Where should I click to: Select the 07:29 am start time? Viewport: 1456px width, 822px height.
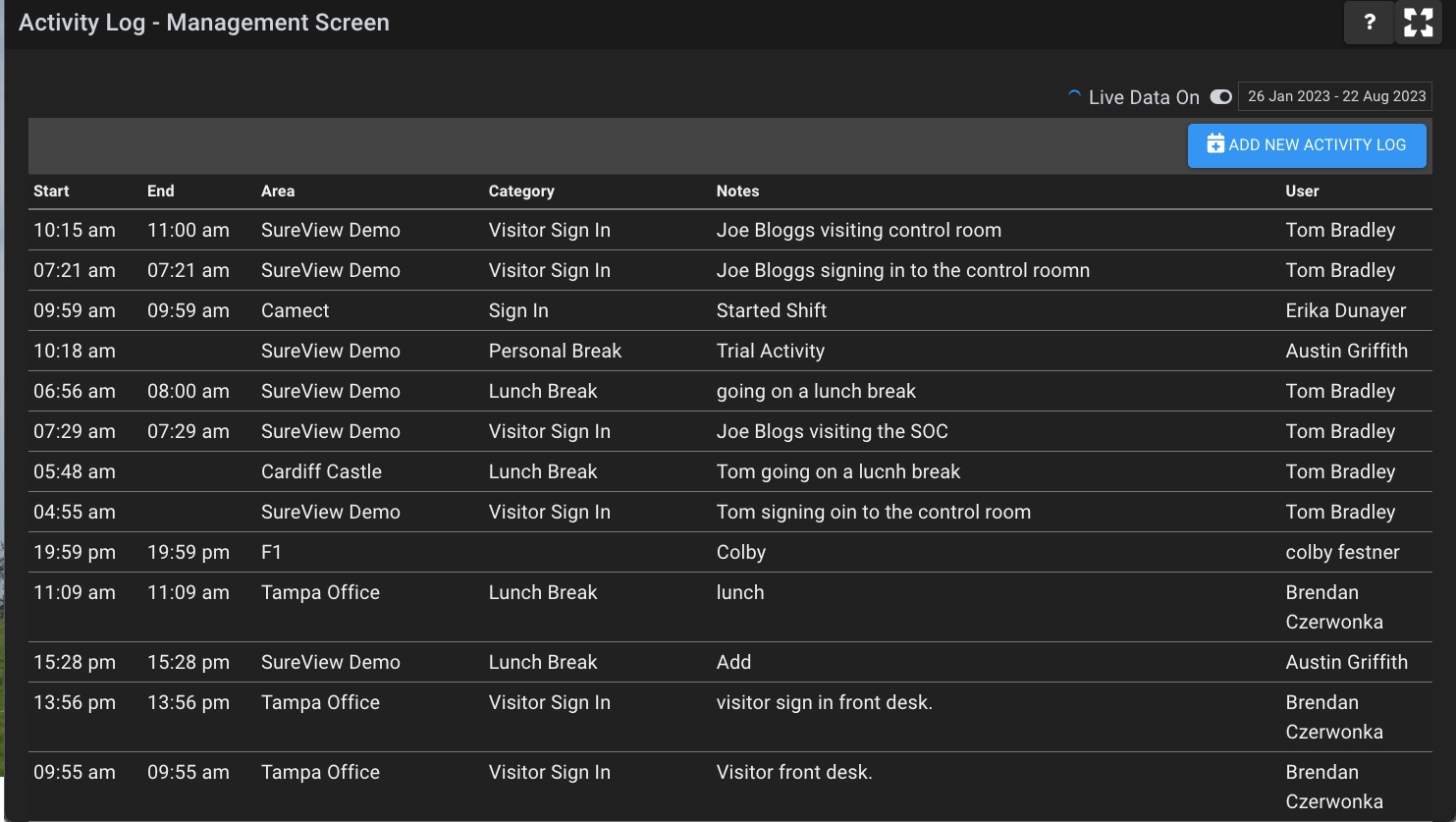point(75,431)
